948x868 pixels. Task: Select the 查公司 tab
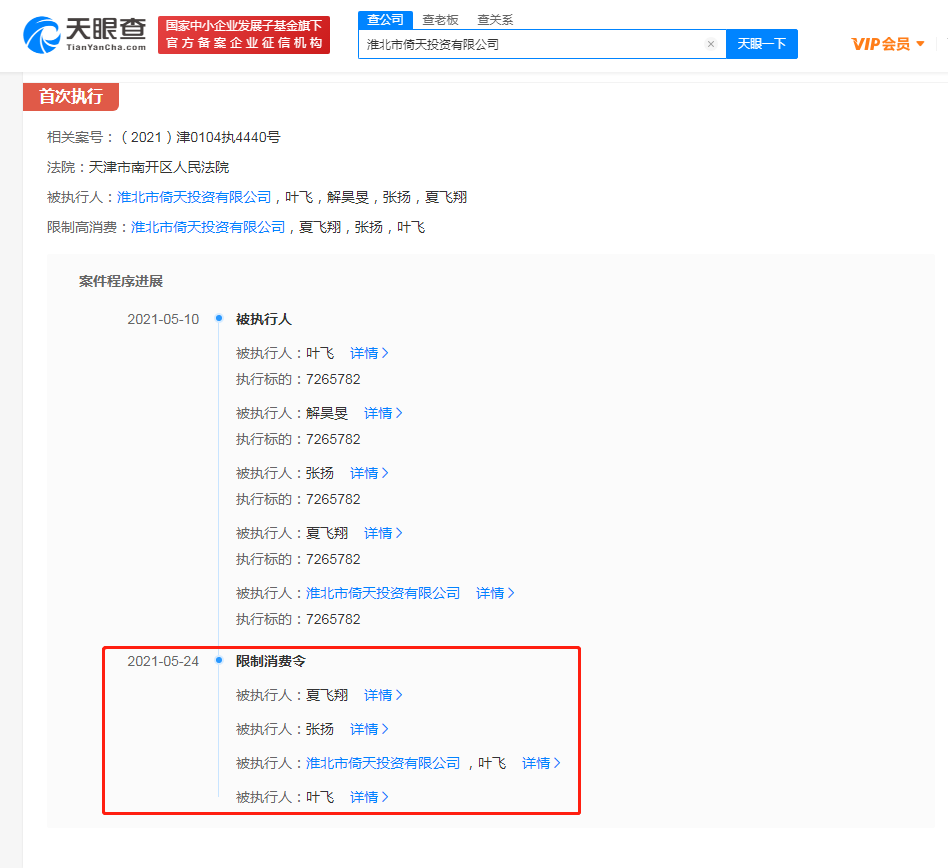(385, 20)
